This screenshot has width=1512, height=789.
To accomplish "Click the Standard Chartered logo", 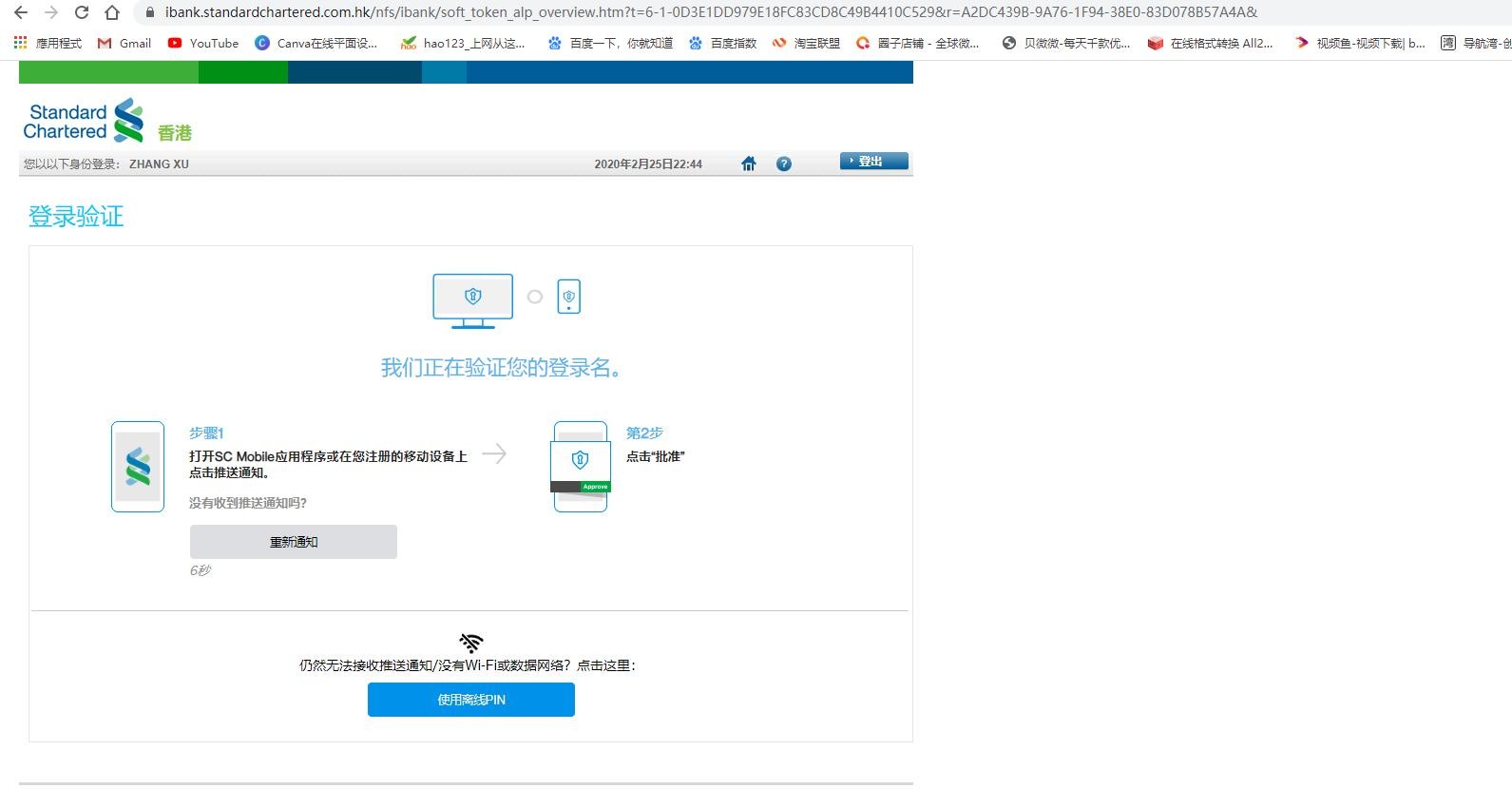I will (x=85, y=121).
